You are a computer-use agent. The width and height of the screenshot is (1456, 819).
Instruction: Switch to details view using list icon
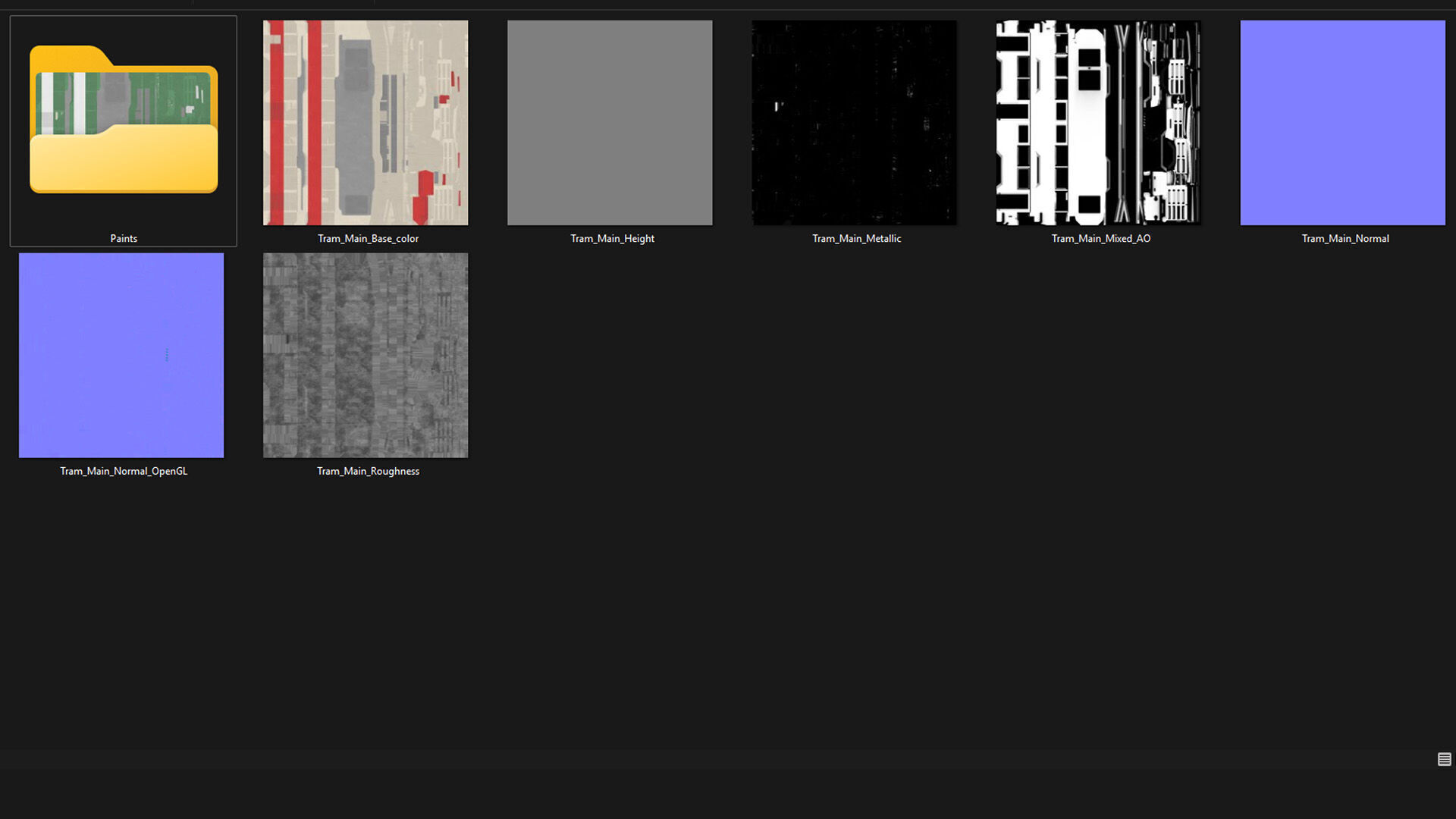tap(1444, 759)
